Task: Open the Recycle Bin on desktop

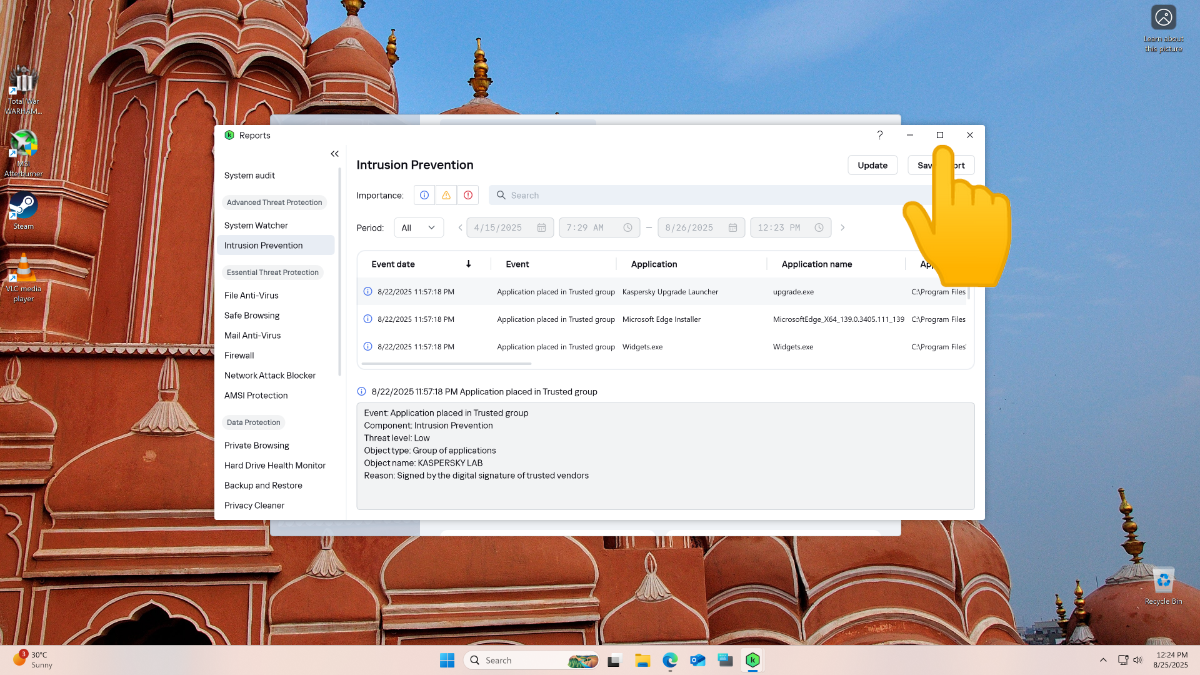Action: coord(1163,586)
